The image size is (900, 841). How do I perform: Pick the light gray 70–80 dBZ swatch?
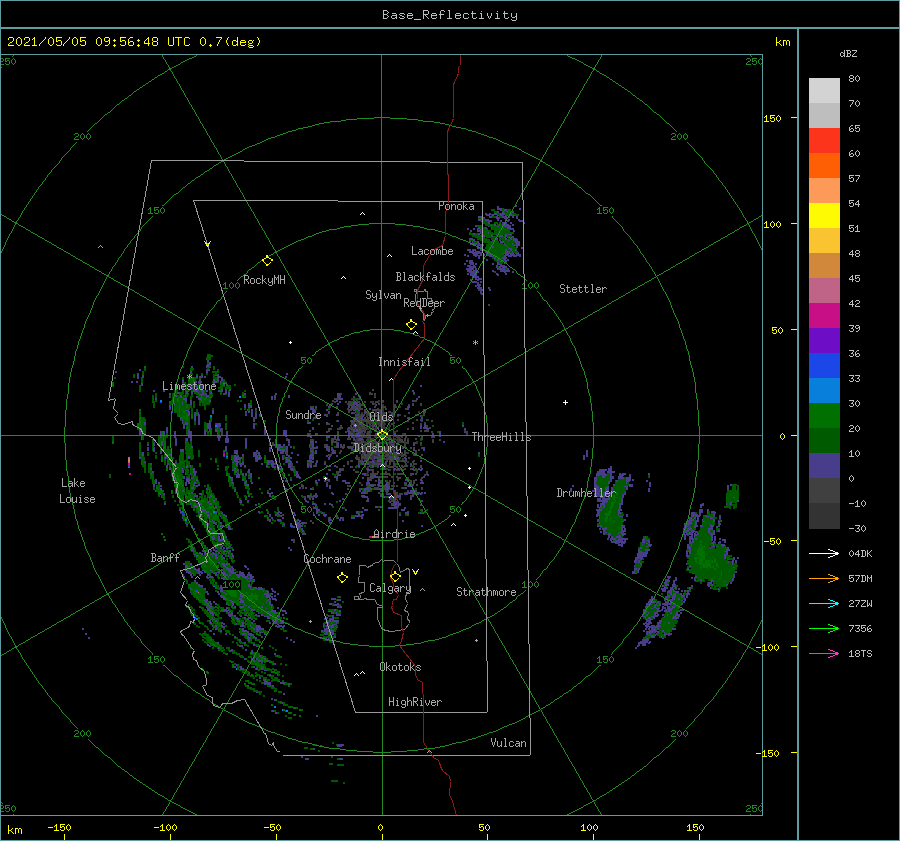coord(824,91)
